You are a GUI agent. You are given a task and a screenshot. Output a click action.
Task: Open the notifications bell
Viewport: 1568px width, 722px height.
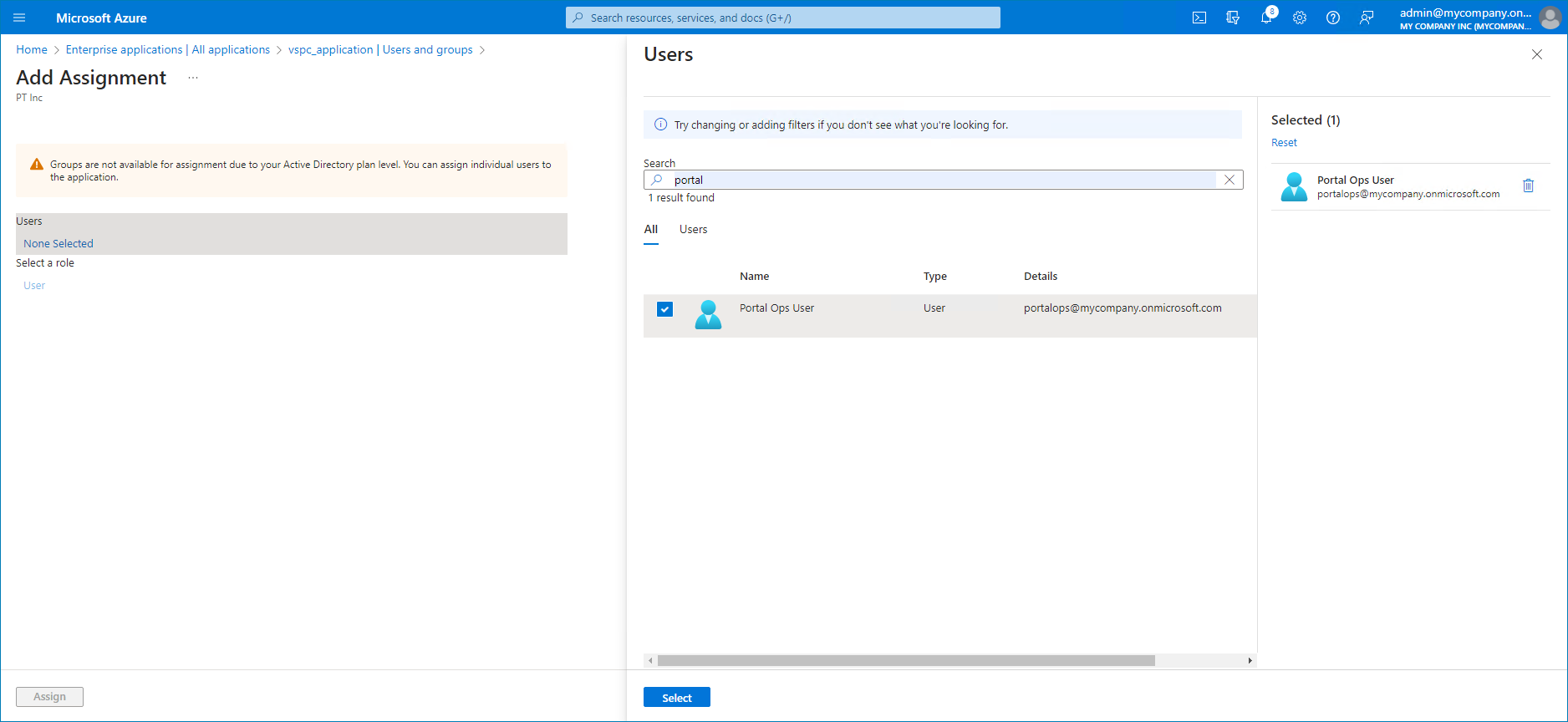[x=1266, y=18]
